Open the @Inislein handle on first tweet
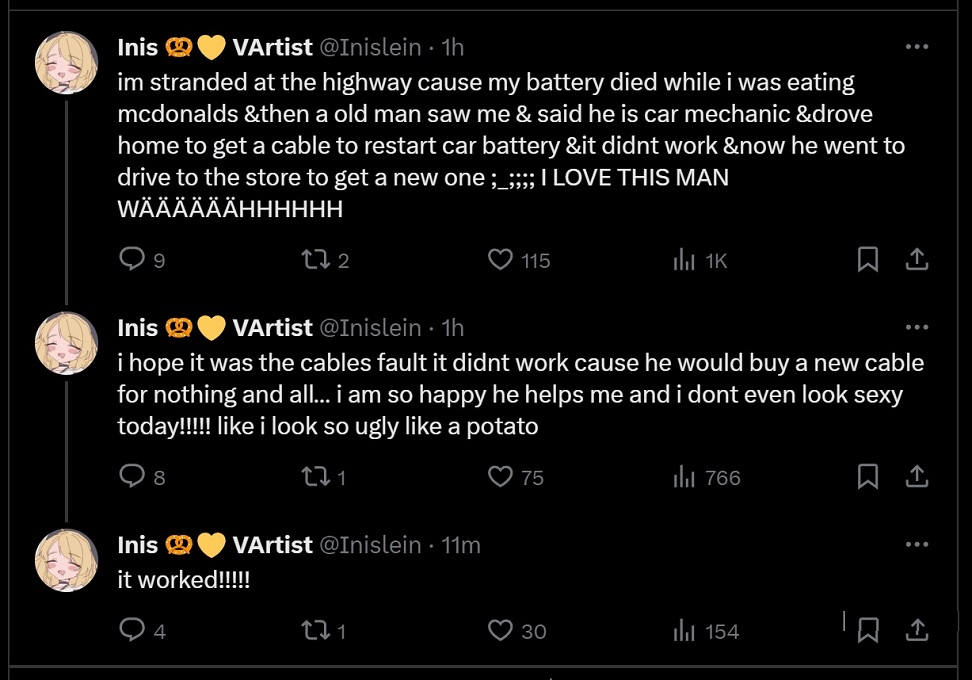972x680 pixels. 369,47
